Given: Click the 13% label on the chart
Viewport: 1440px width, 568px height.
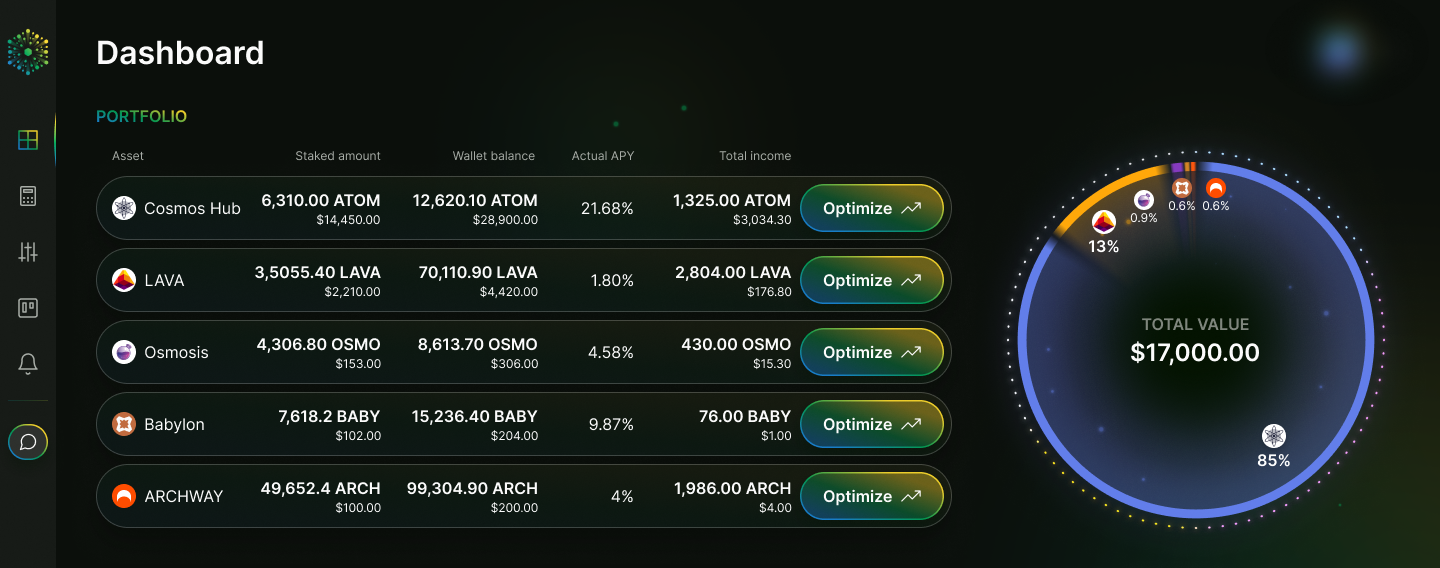Looking at the screenshot, I should point(1104,246).
